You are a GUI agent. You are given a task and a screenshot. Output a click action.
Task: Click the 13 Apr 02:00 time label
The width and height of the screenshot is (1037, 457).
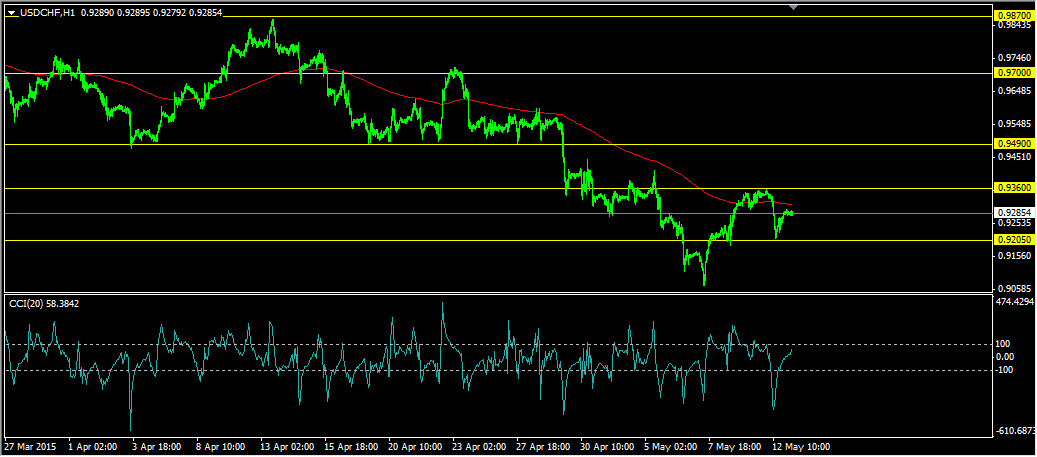pos(288,446)
